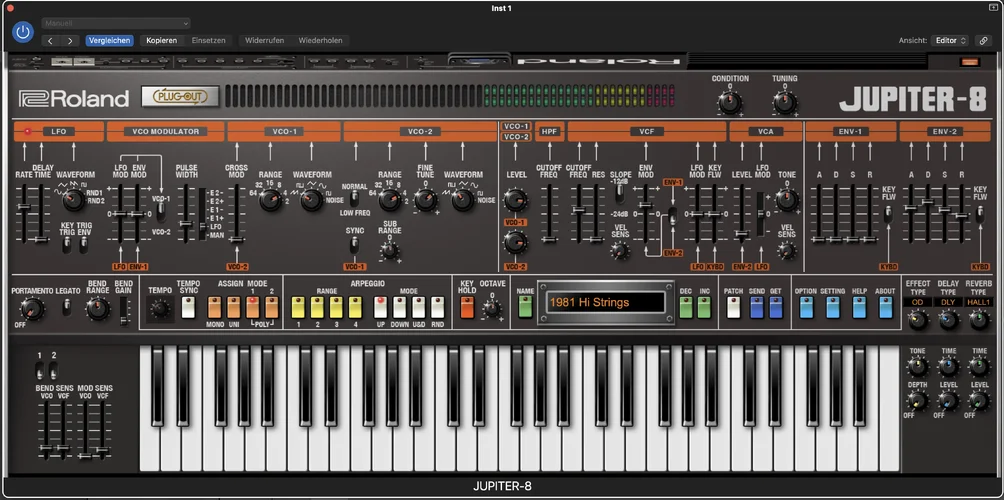Click the VCO-2 SUB RANGE knob
The width and height of the screenshot is (1004, 500).
[x=389, y=250]
